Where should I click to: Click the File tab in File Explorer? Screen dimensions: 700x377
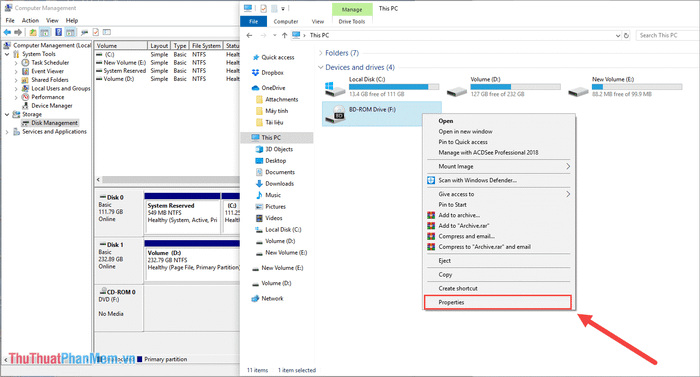click(x=254, y=21)
